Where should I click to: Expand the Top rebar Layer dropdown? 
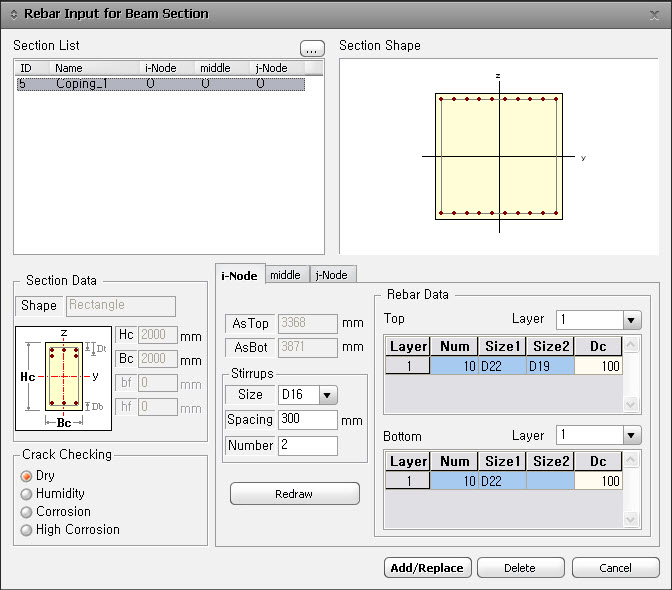pyautogui.click(x=631, y=320)
